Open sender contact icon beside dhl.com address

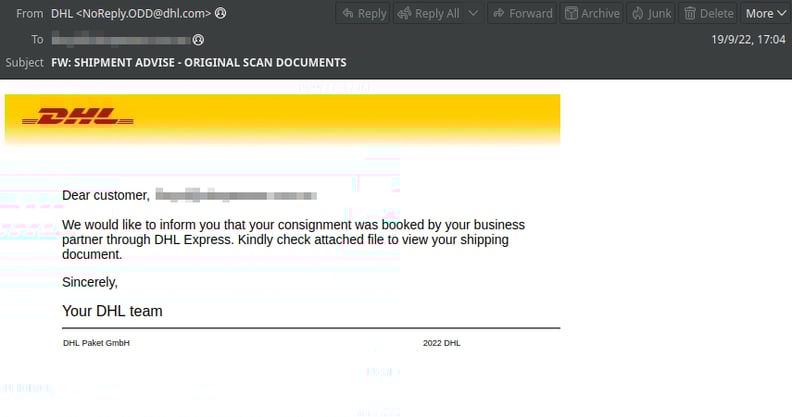tap(221, 13)
